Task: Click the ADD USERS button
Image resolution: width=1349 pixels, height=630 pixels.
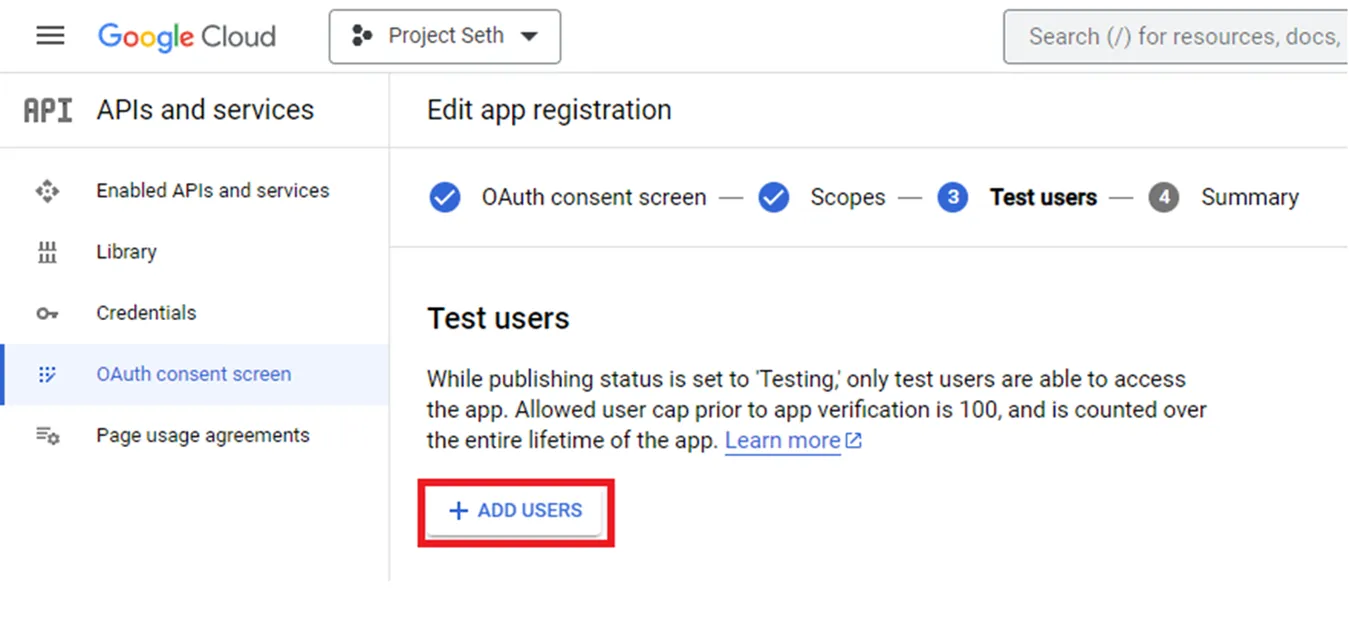Action: coord(516,511)
